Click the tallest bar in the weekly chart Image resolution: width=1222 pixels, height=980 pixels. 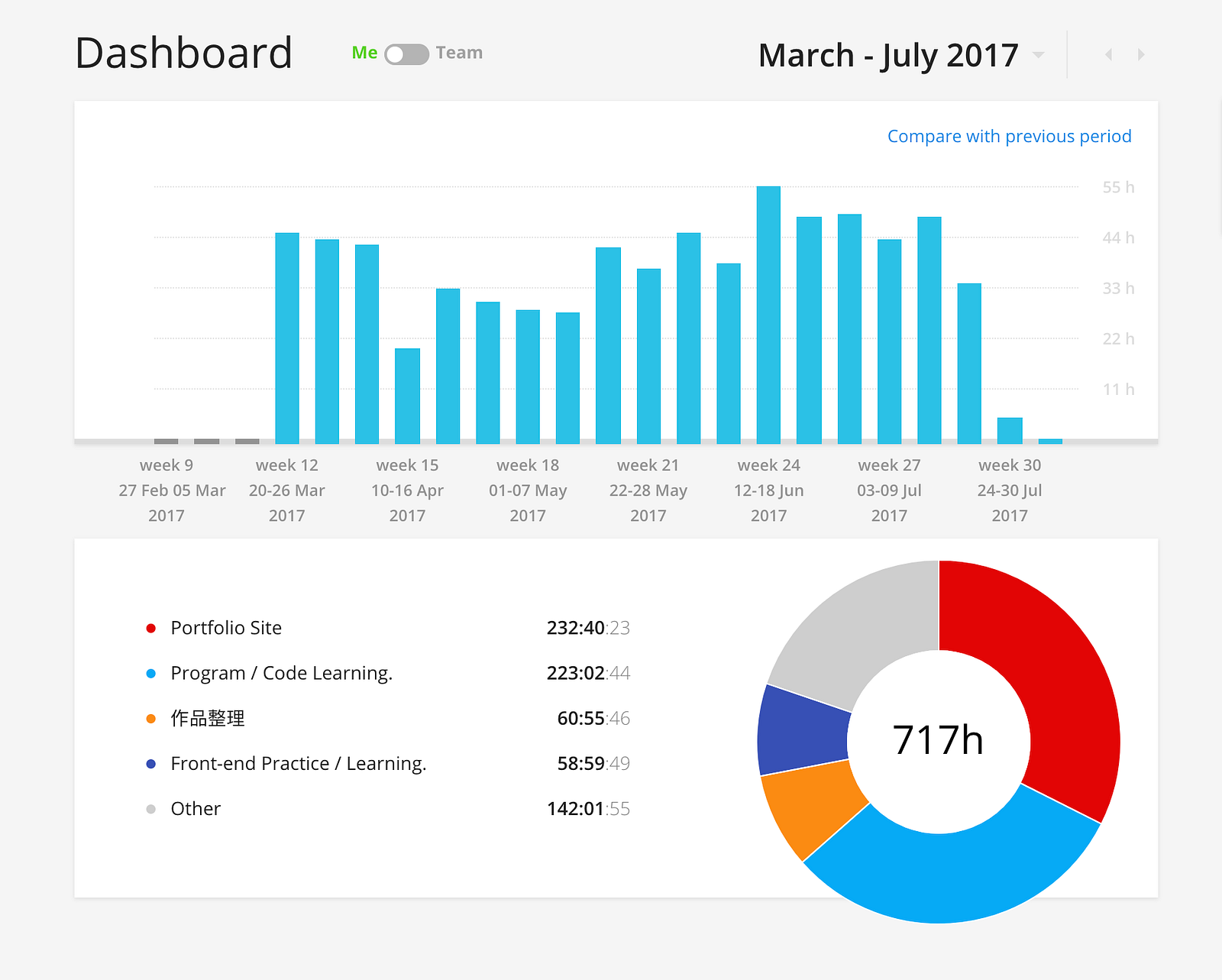(x=768, y=315)
